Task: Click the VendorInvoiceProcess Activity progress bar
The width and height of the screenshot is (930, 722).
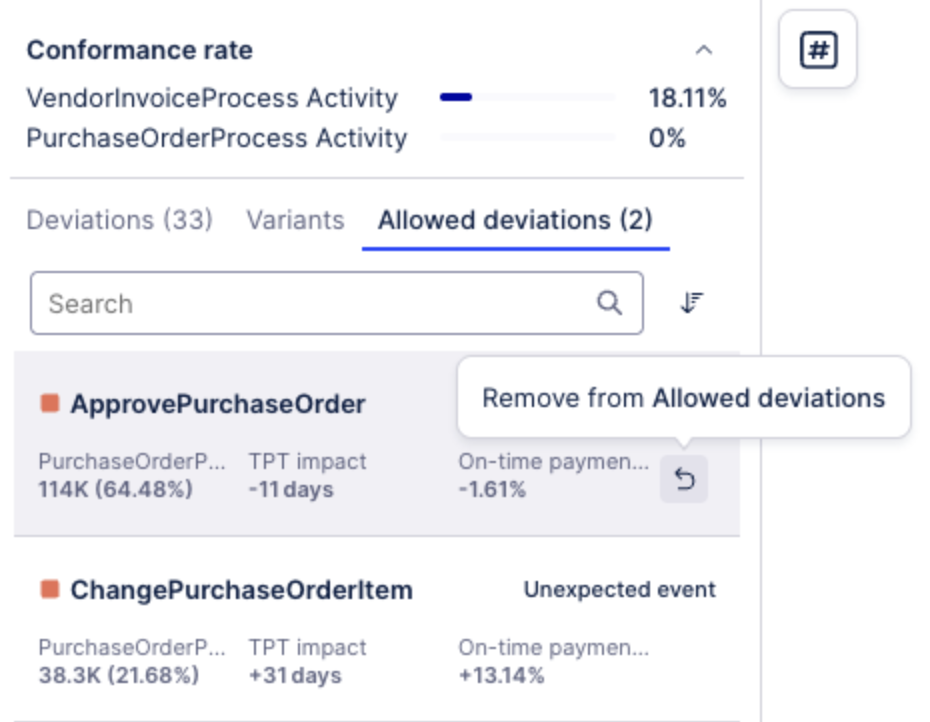Action: click(527, 98)
